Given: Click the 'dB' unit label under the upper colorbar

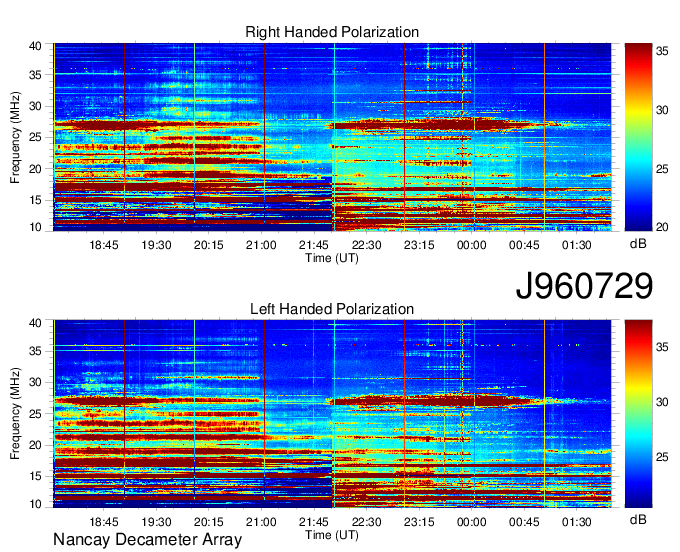Looking at the screenshot, I should point(638,244).
